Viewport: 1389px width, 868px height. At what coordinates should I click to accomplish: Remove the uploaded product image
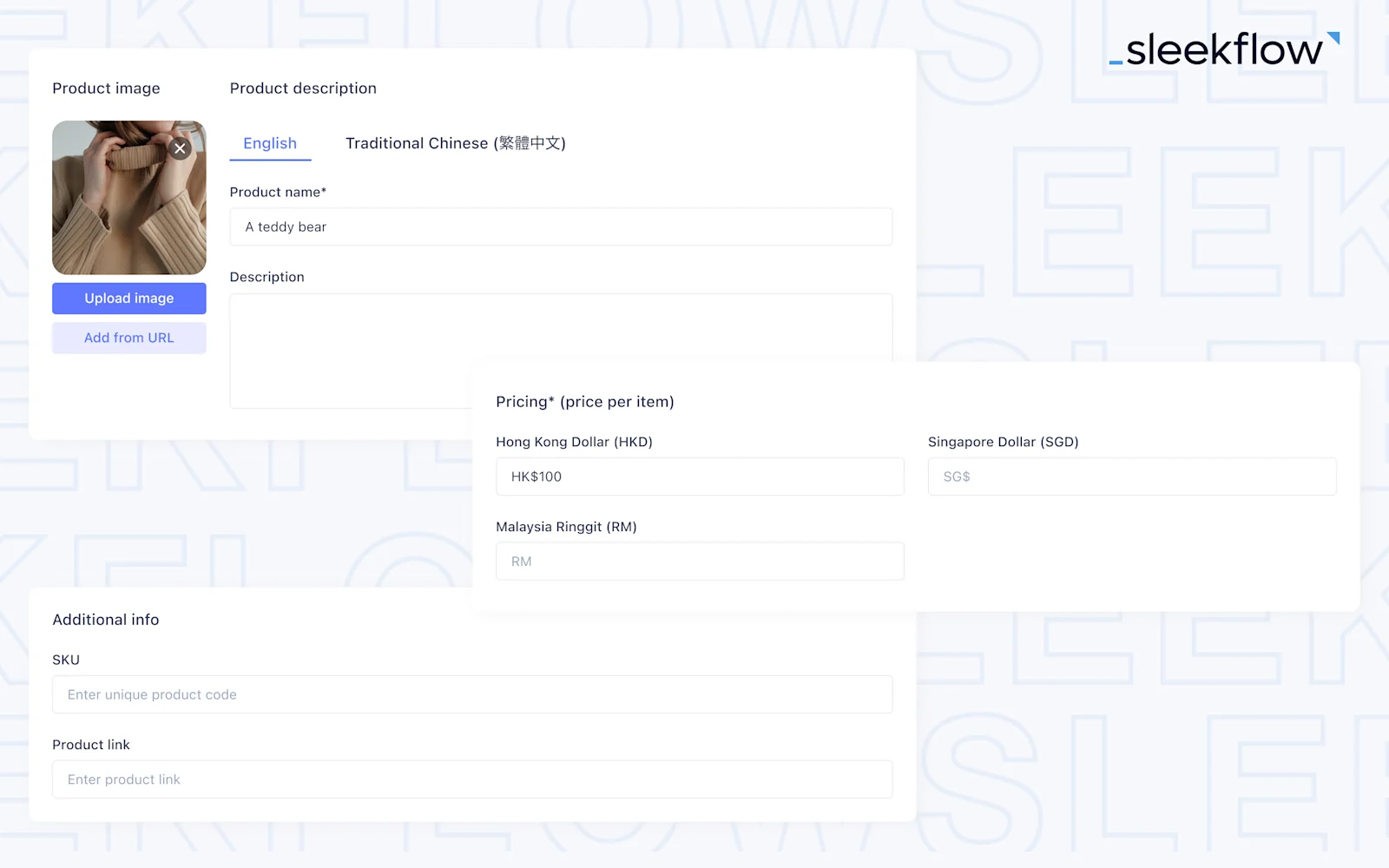[x=180, y=148]
